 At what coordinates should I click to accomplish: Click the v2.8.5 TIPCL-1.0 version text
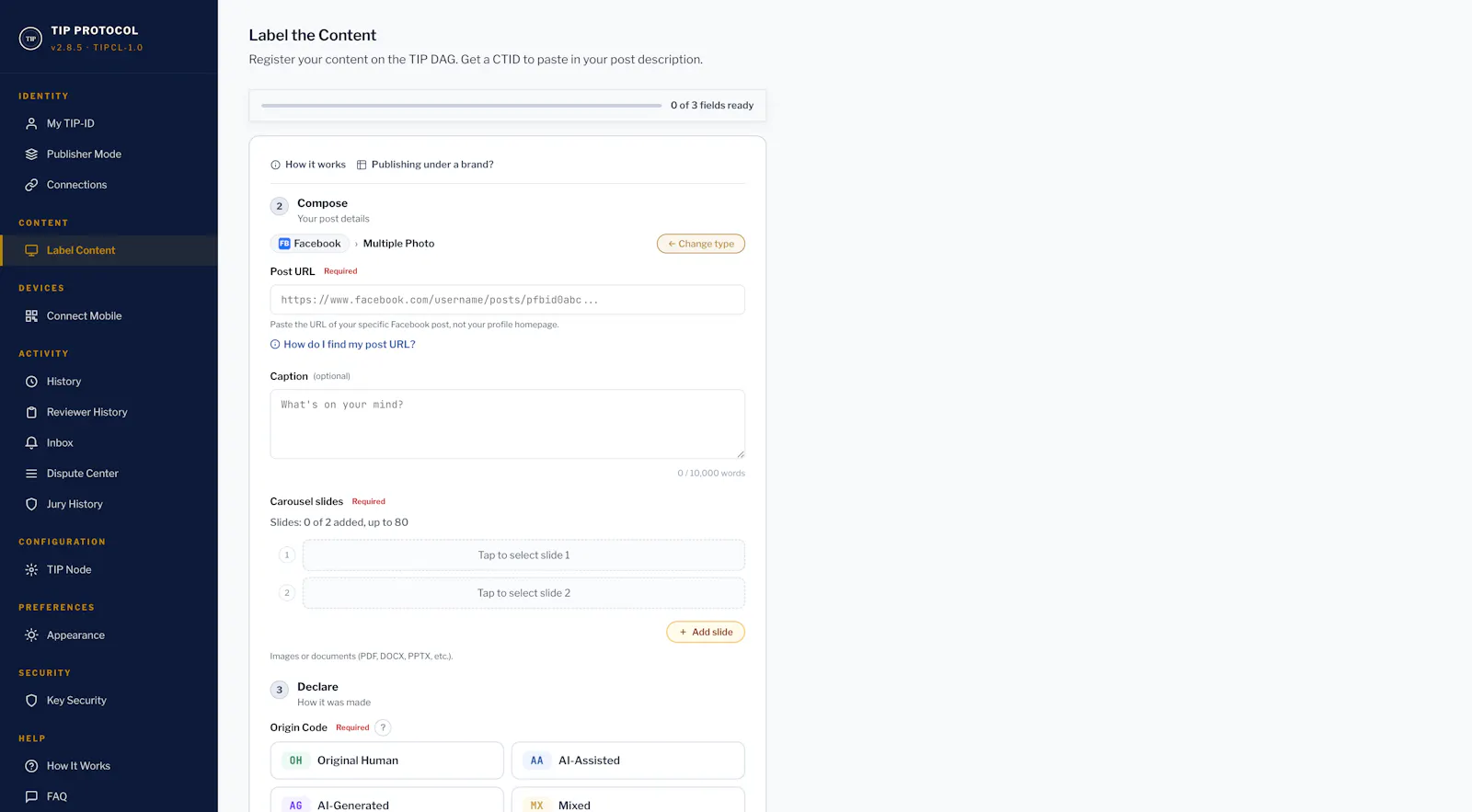coord(97,48)
